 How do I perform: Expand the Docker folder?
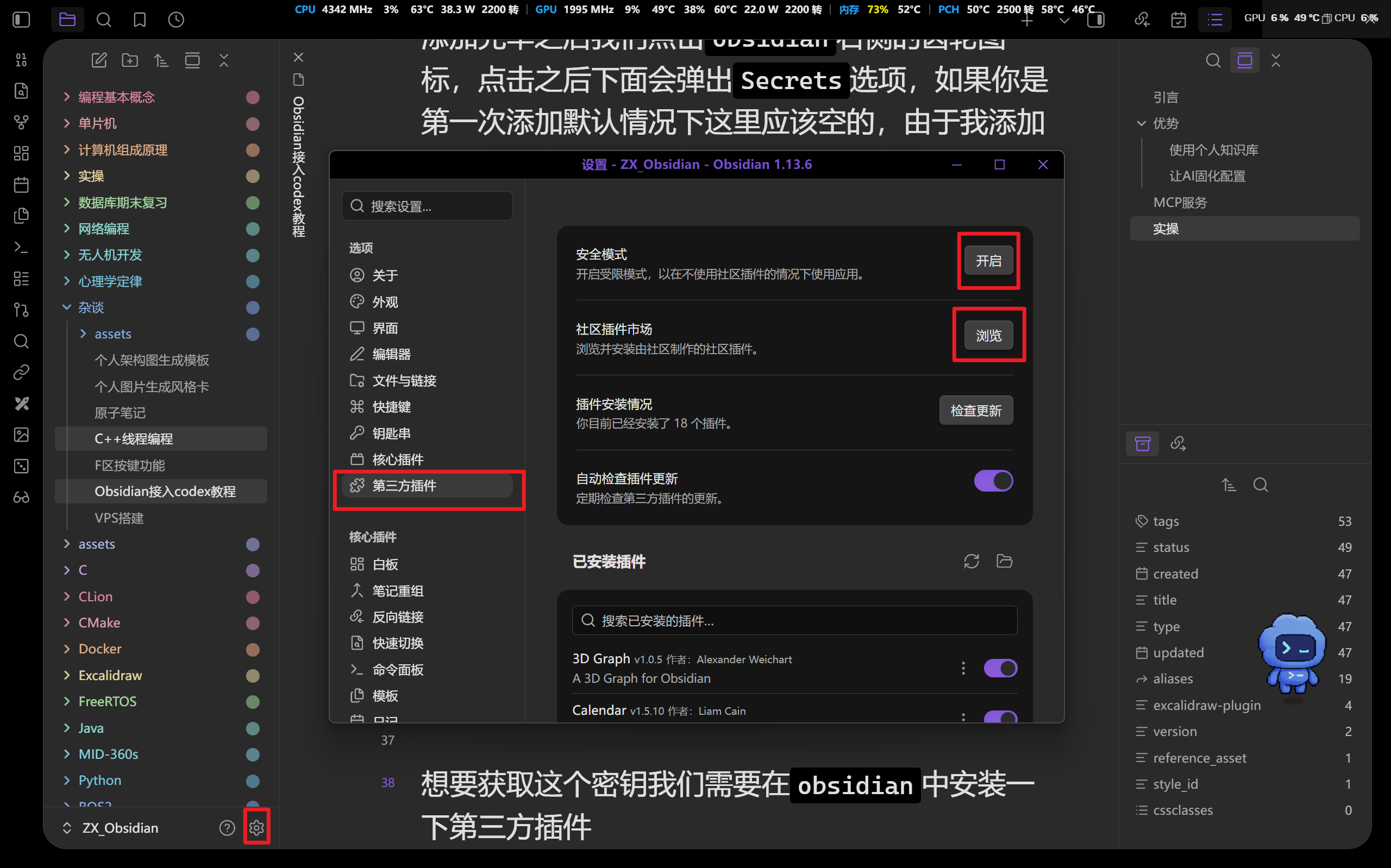coord(67,649)
